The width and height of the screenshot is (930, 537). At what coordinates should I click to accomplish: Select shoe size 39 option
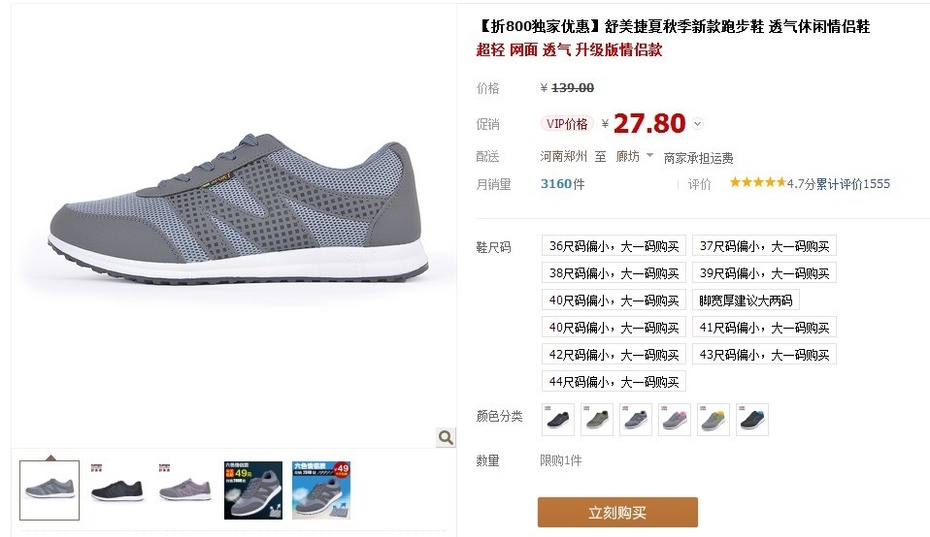[x=764, y=273]
